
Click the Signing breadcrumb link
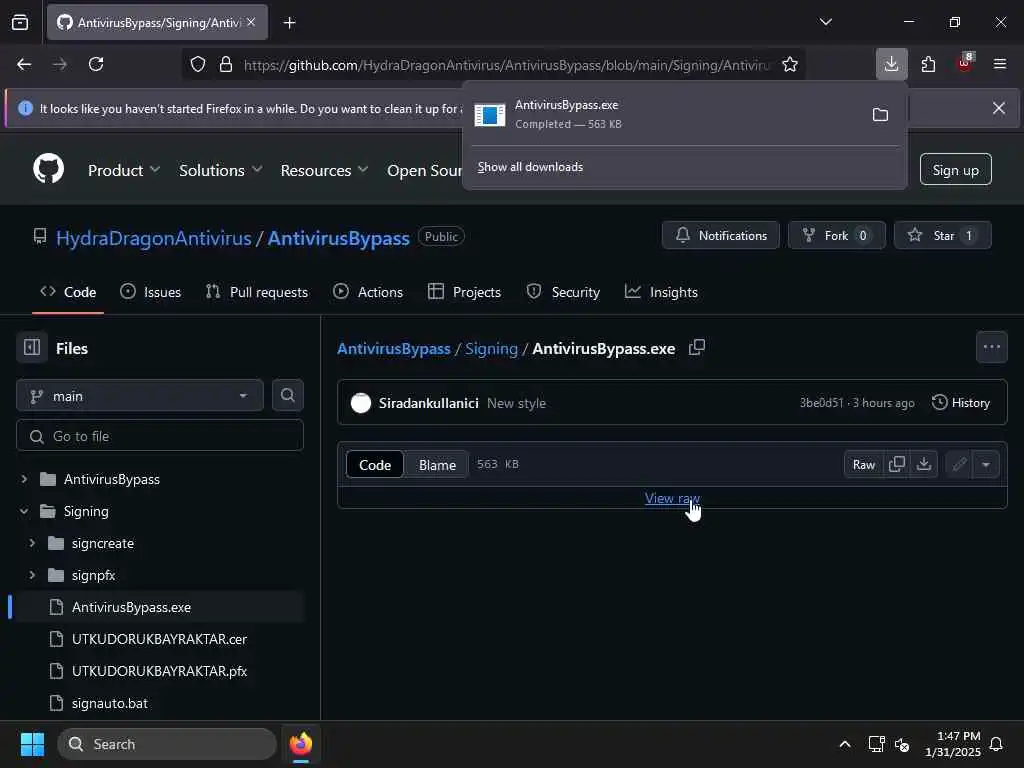491,348
